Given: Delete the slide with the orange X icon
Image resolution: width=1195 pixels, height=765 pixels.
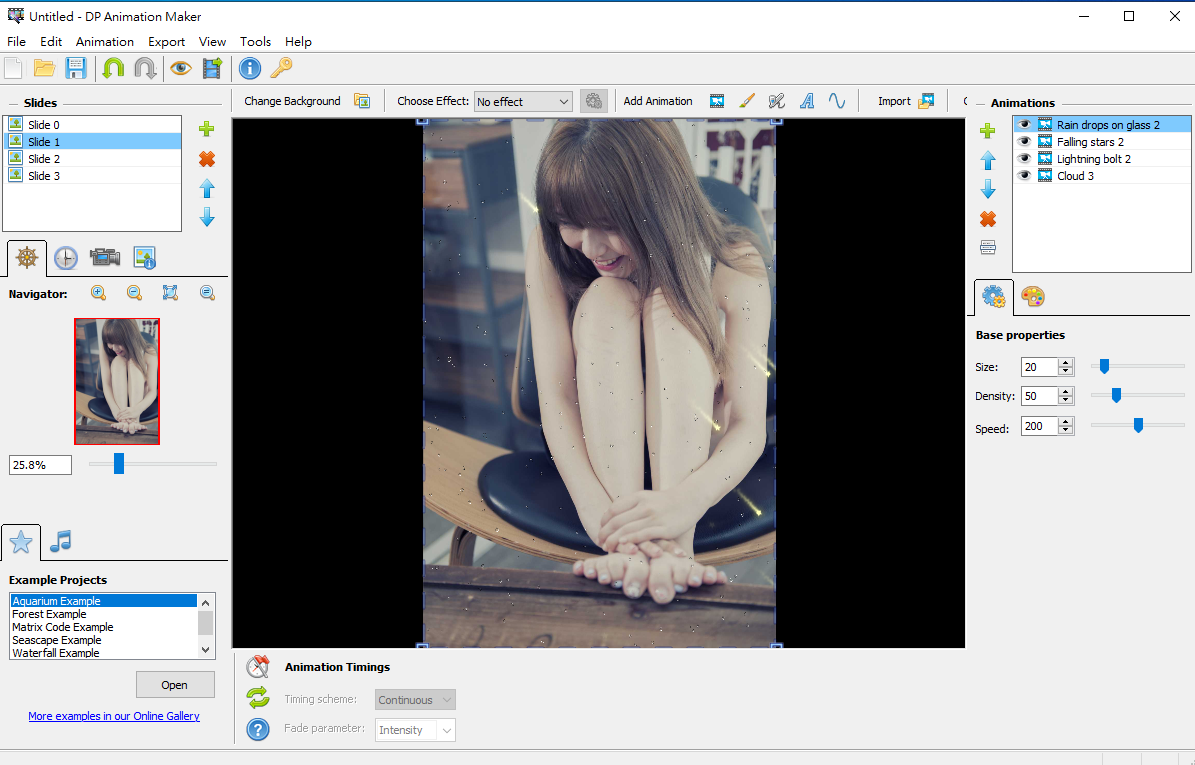Looking at the screenshot, I should (x=207, y=159).
